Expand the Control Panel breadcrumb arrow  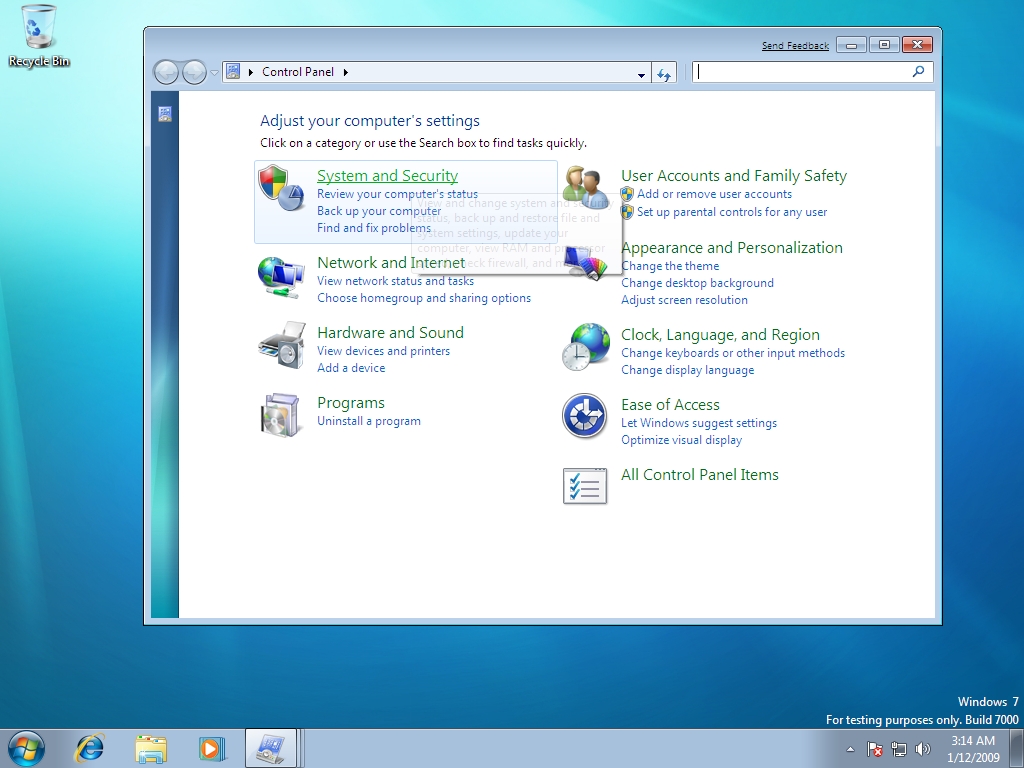pos(345,71)
